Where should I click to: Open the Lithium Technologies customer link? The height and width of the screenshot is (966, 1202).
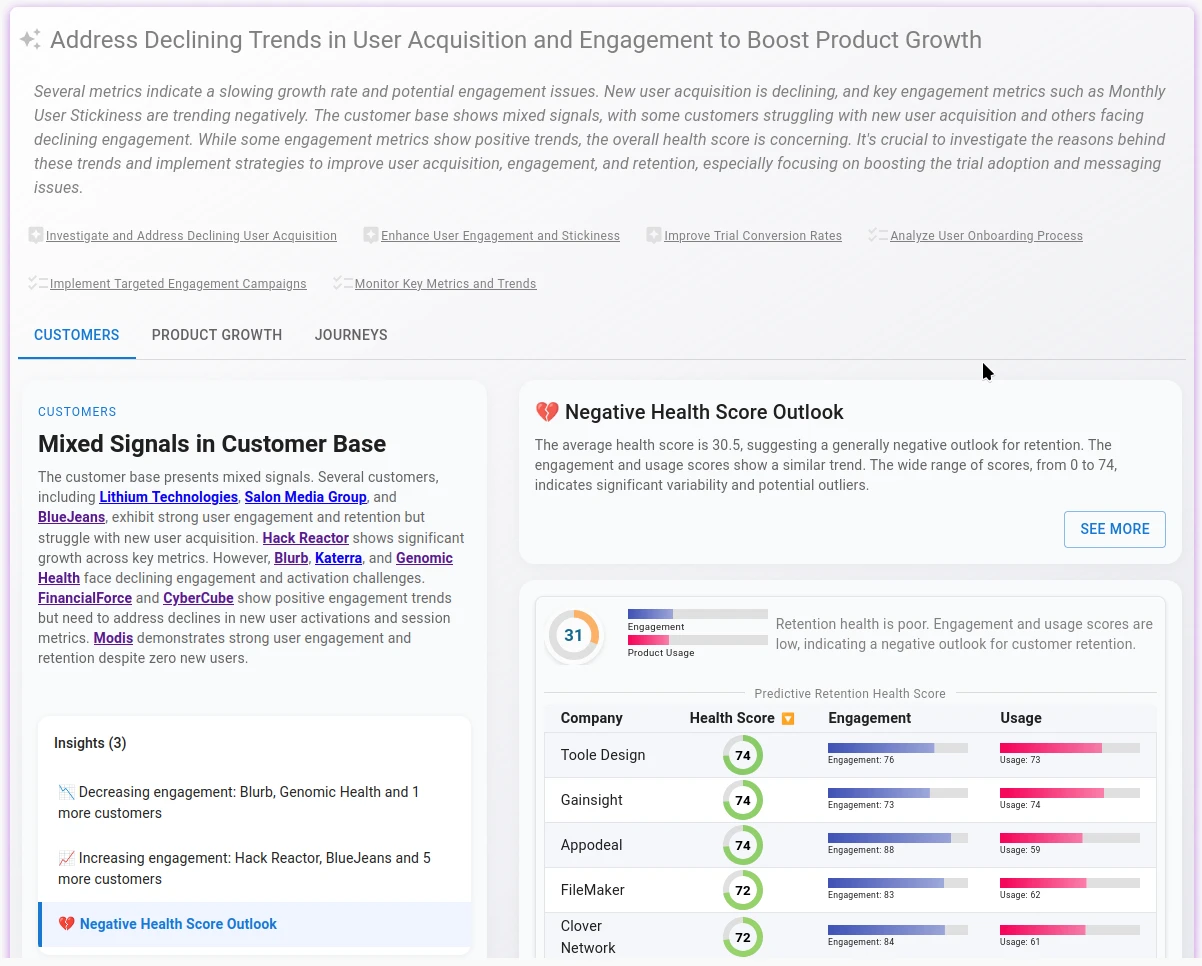tap(168, 497)
